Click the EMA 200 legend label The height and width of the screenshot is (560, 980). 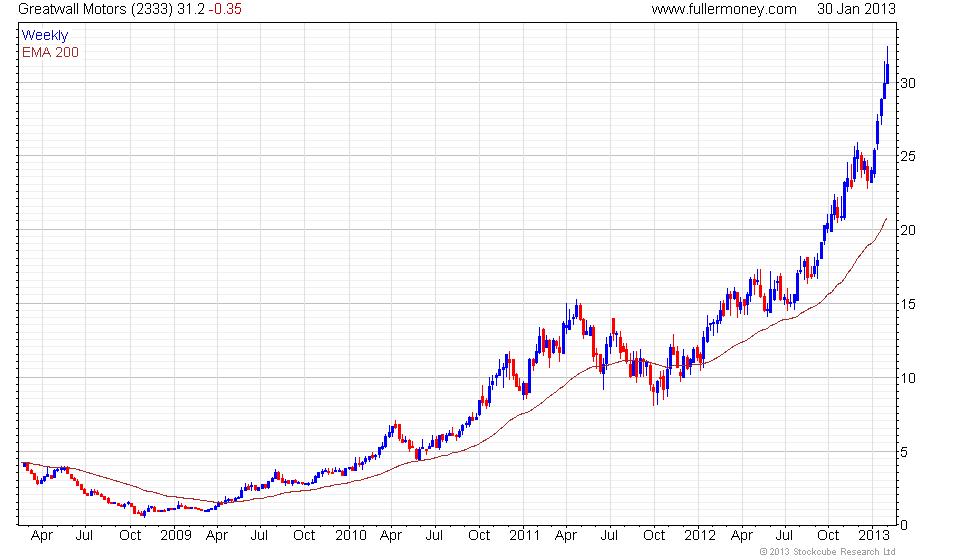point(50,52)
